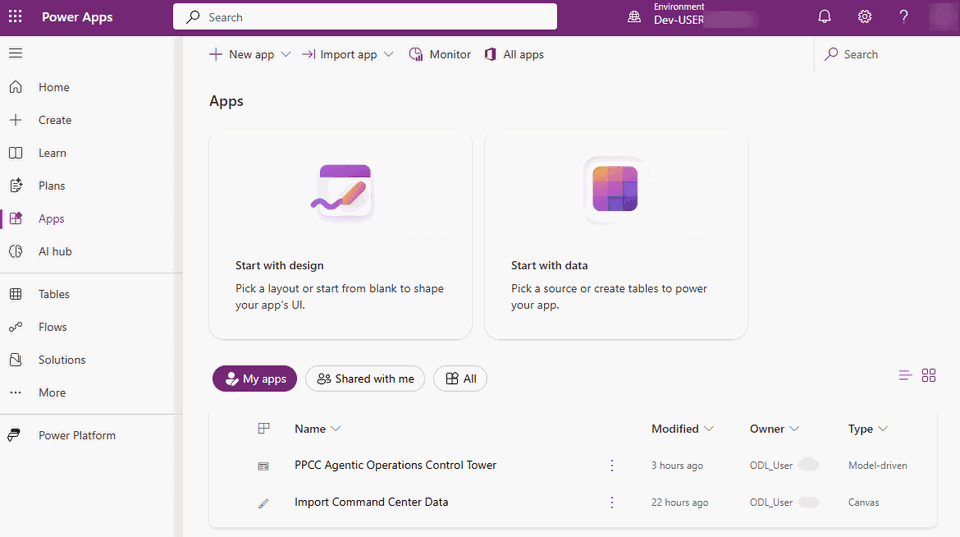Click model-driven app icon for PPCC row
Image resolution: width=960 pixels, height=537 pixels.
point(263,466)
